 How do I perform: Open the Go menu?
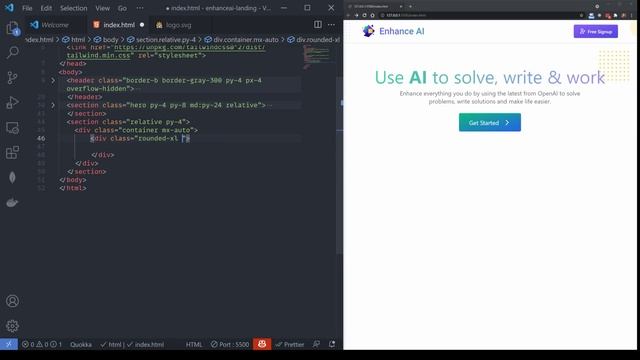click(x=122, y=8)
